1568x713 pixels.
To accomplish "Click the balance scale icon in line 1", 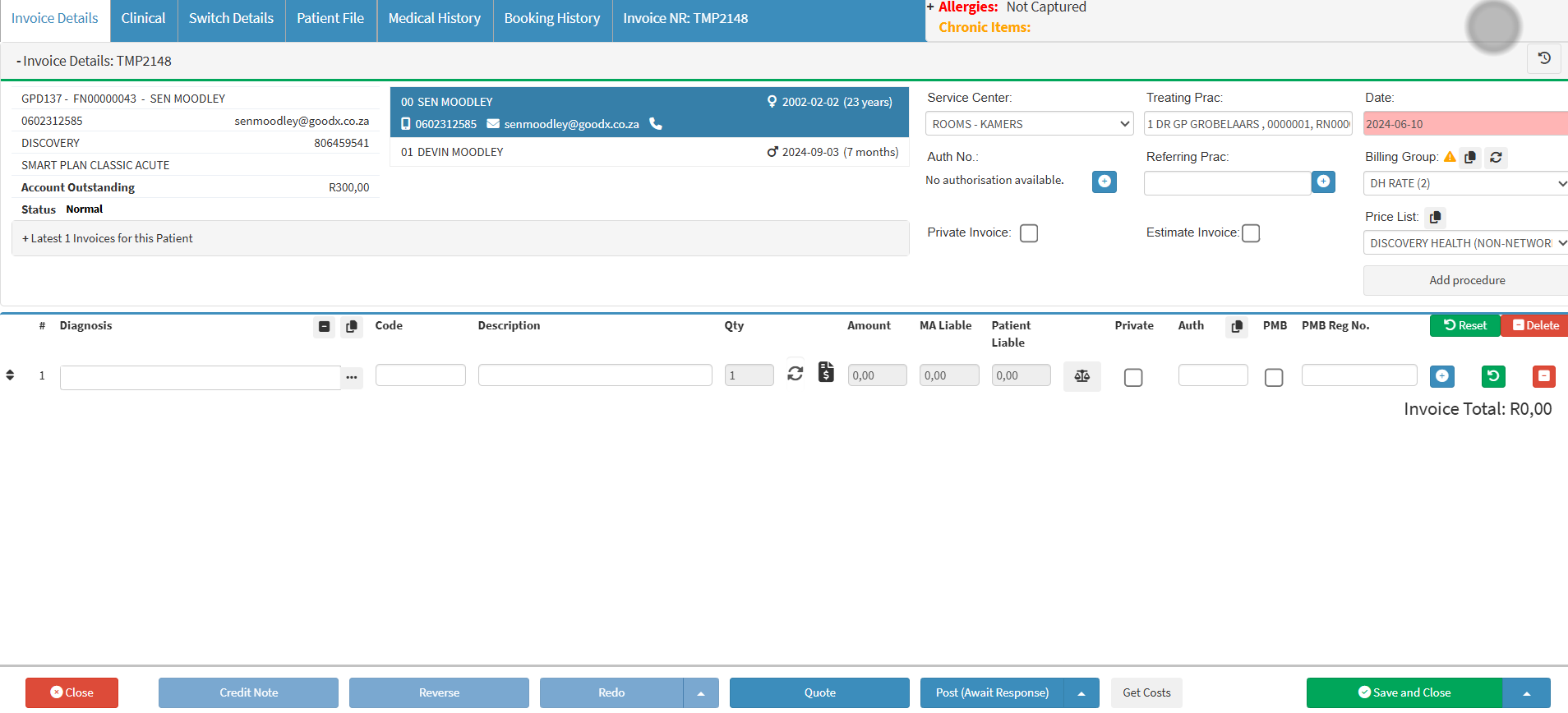I will pos(1081,376).
